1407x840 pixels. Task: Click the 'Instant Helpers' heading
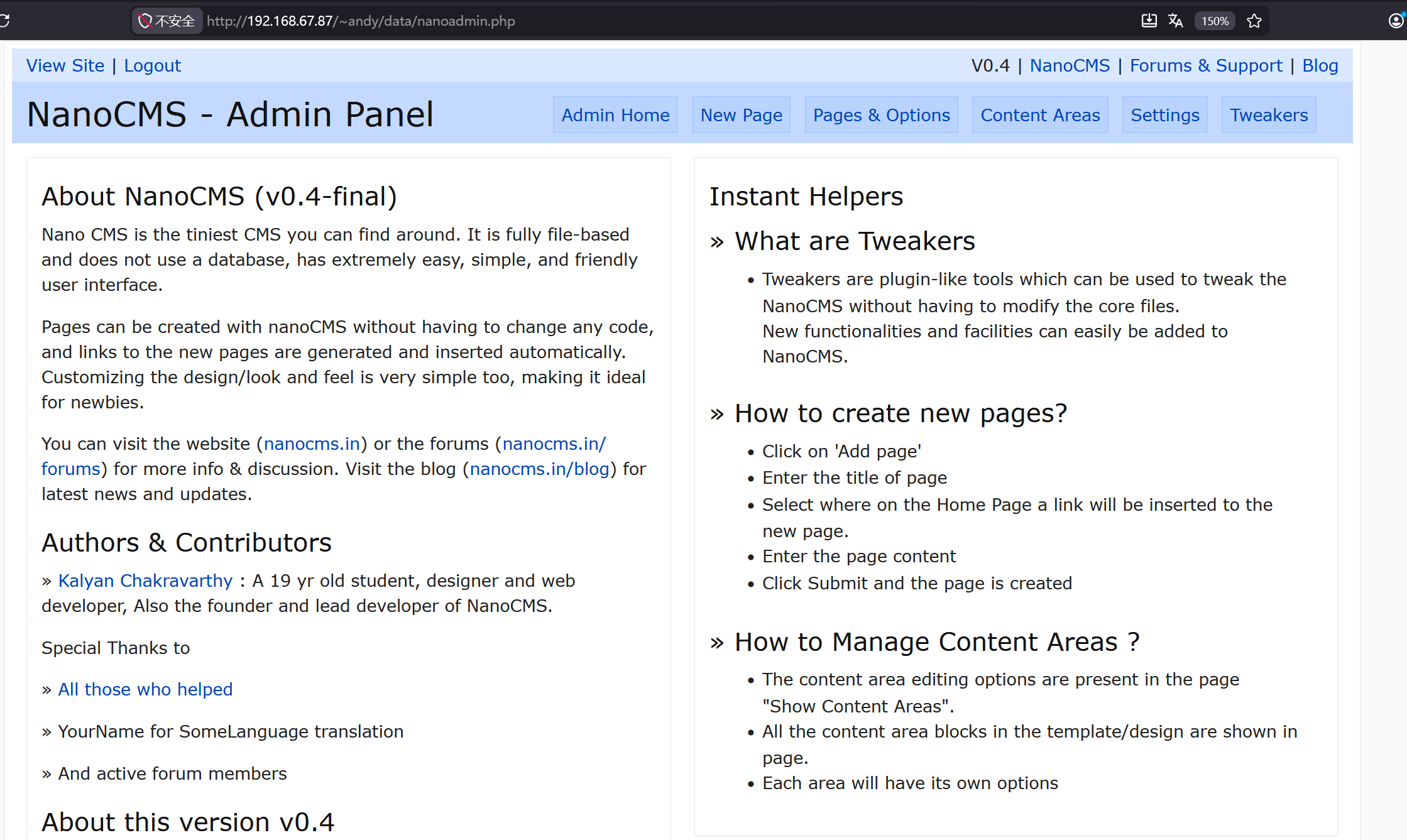pos(806,197)
